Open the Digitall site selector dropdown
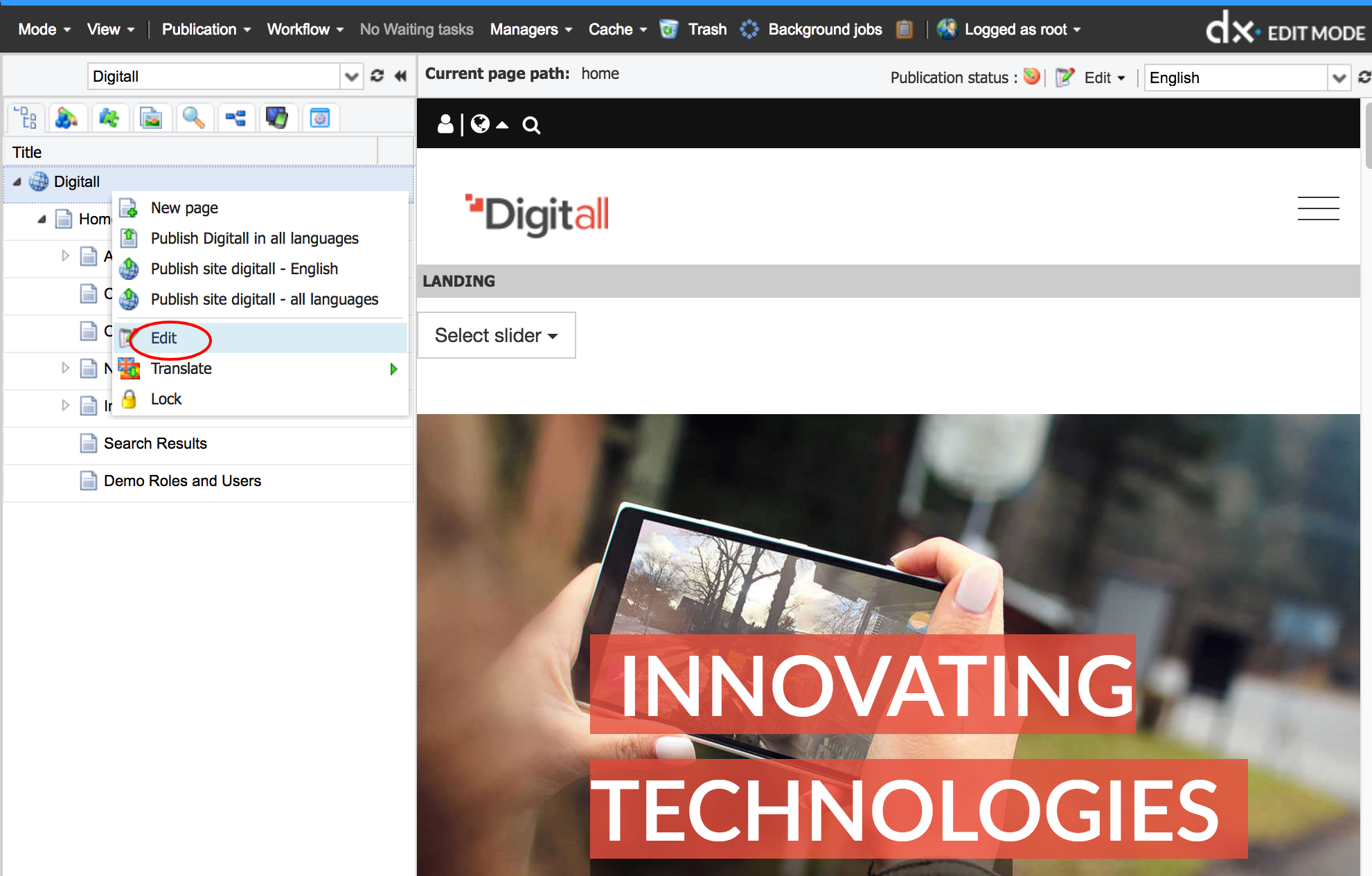 coord(352,76)
